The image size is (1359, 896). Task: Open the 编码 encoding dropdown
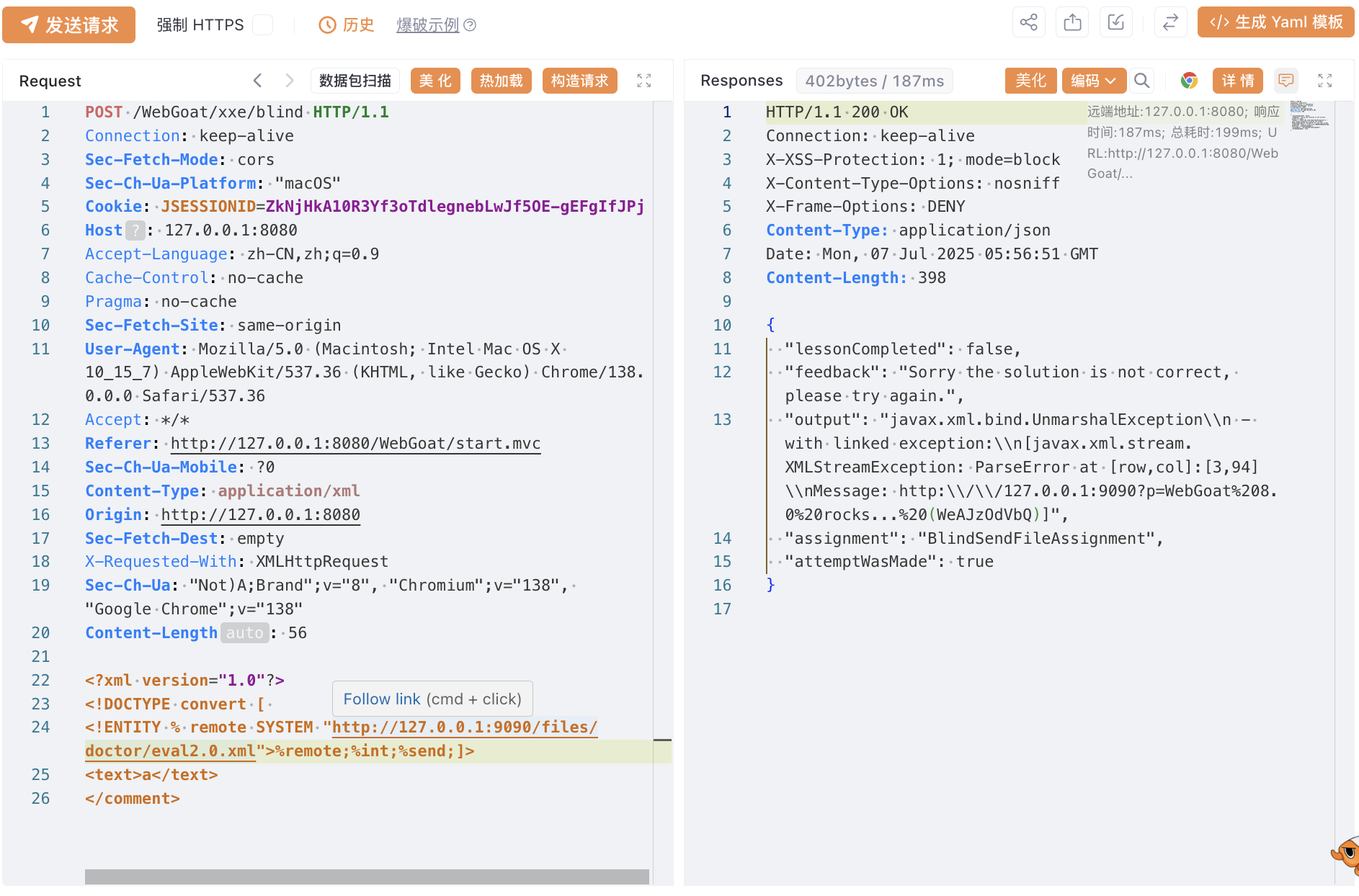[x=1093, y=81]
